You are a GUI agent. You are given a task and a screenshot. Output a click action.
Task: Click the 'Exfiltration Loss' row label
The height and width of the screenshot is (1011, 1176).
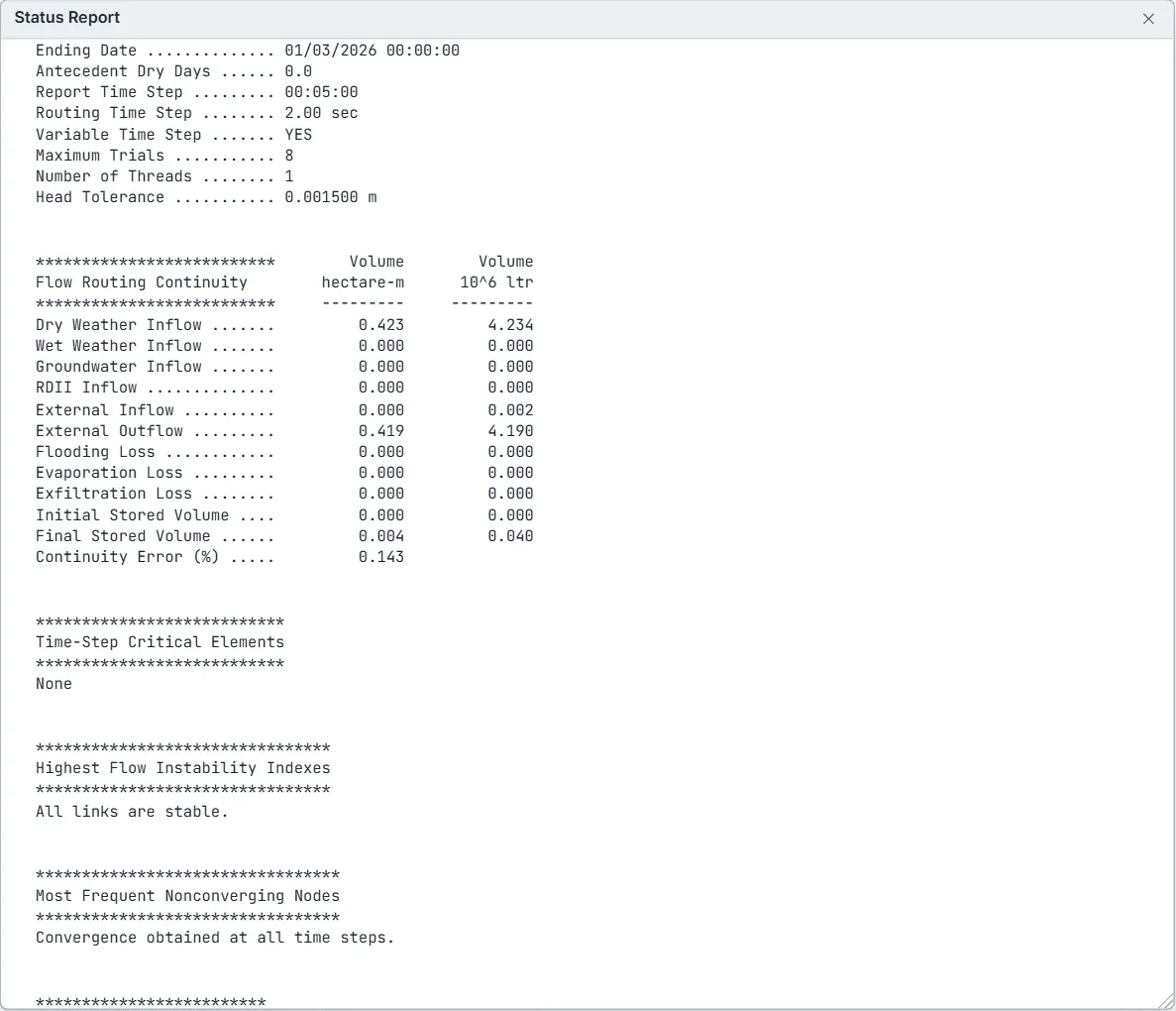pos(114,494)
